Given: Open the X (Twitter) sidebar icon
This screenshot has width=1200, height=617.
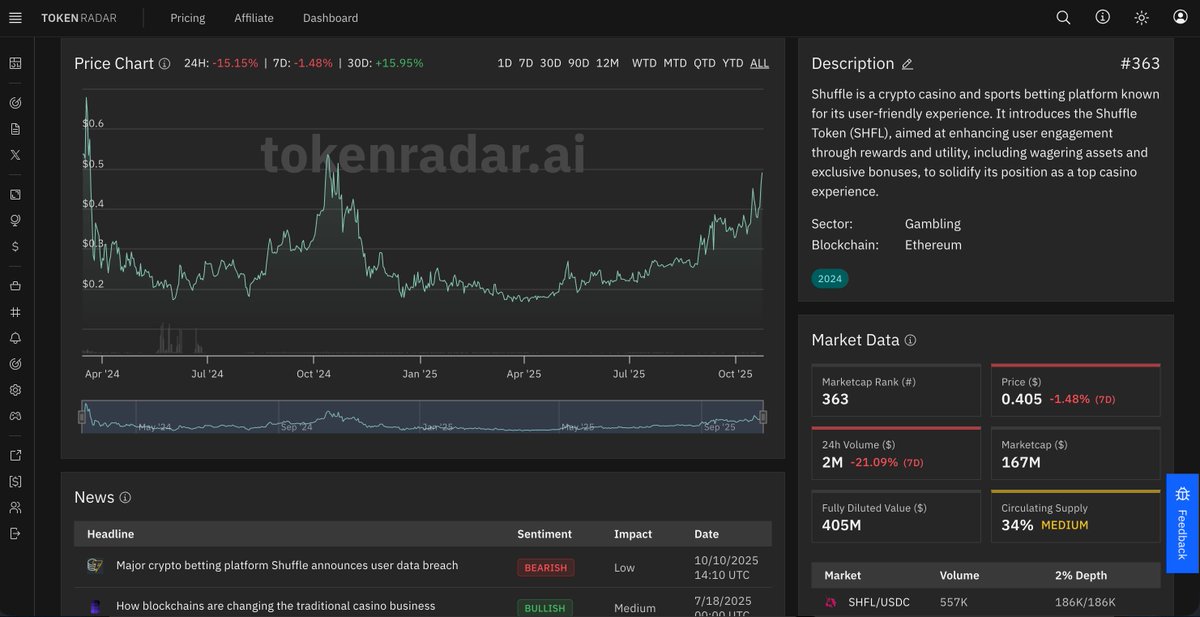Looking at the screenshot, I should pyautogui.click(x=15, y=155).
